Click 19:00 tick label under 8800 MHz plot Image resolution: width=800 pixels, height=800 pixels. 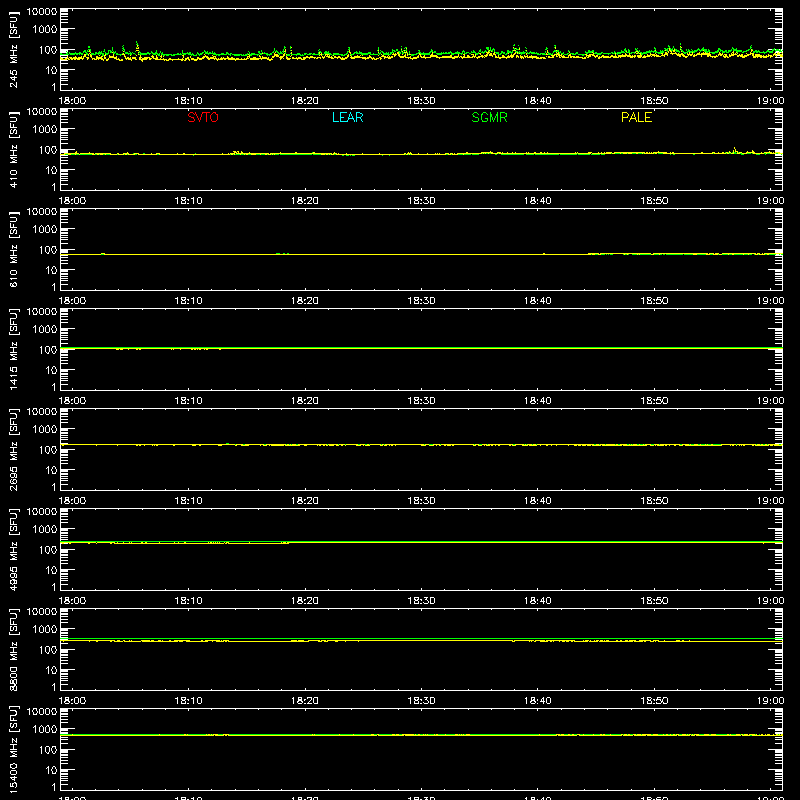(x=770, y=701)
